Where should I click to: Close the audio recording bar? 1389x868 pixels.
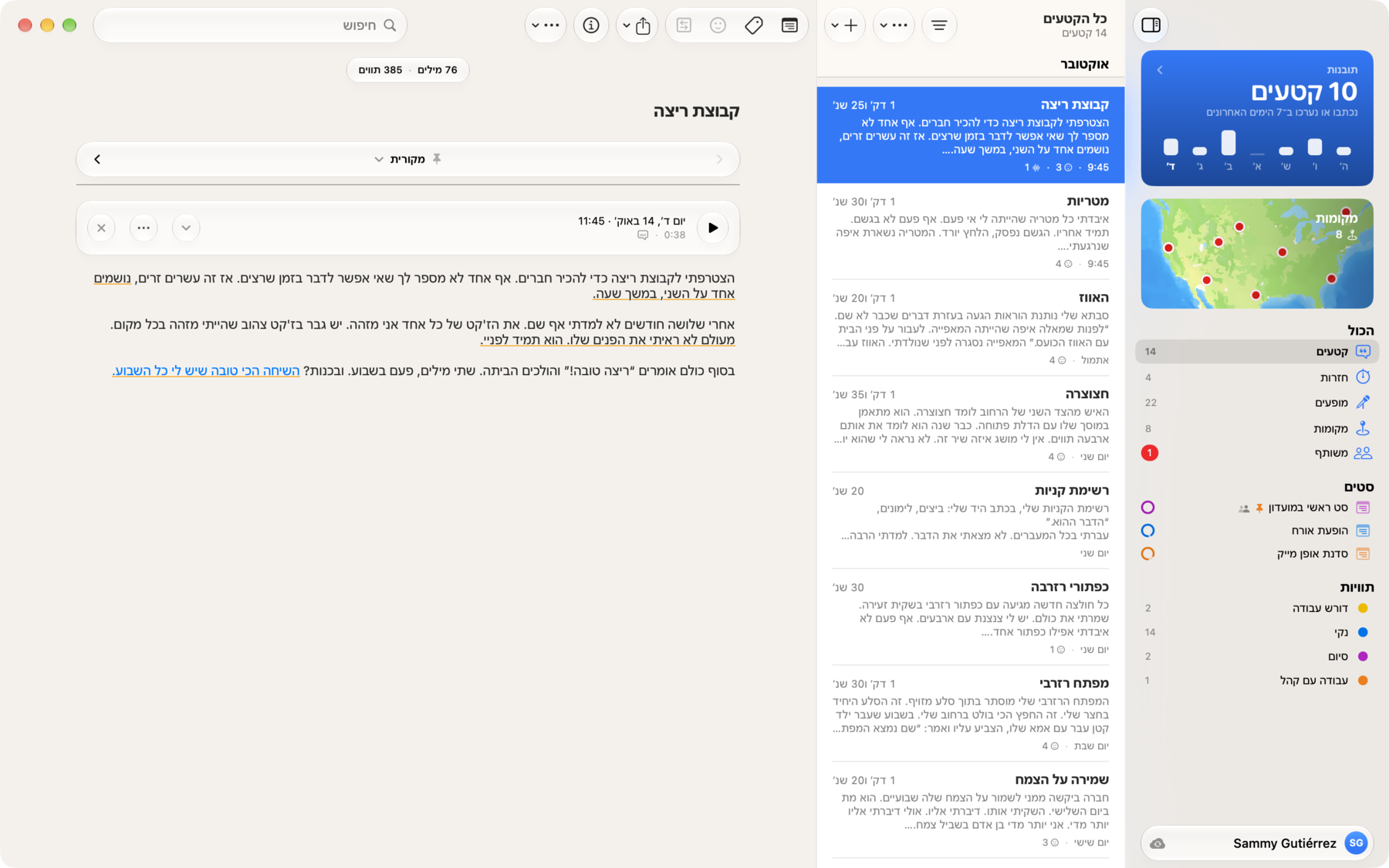pos(101,228)
